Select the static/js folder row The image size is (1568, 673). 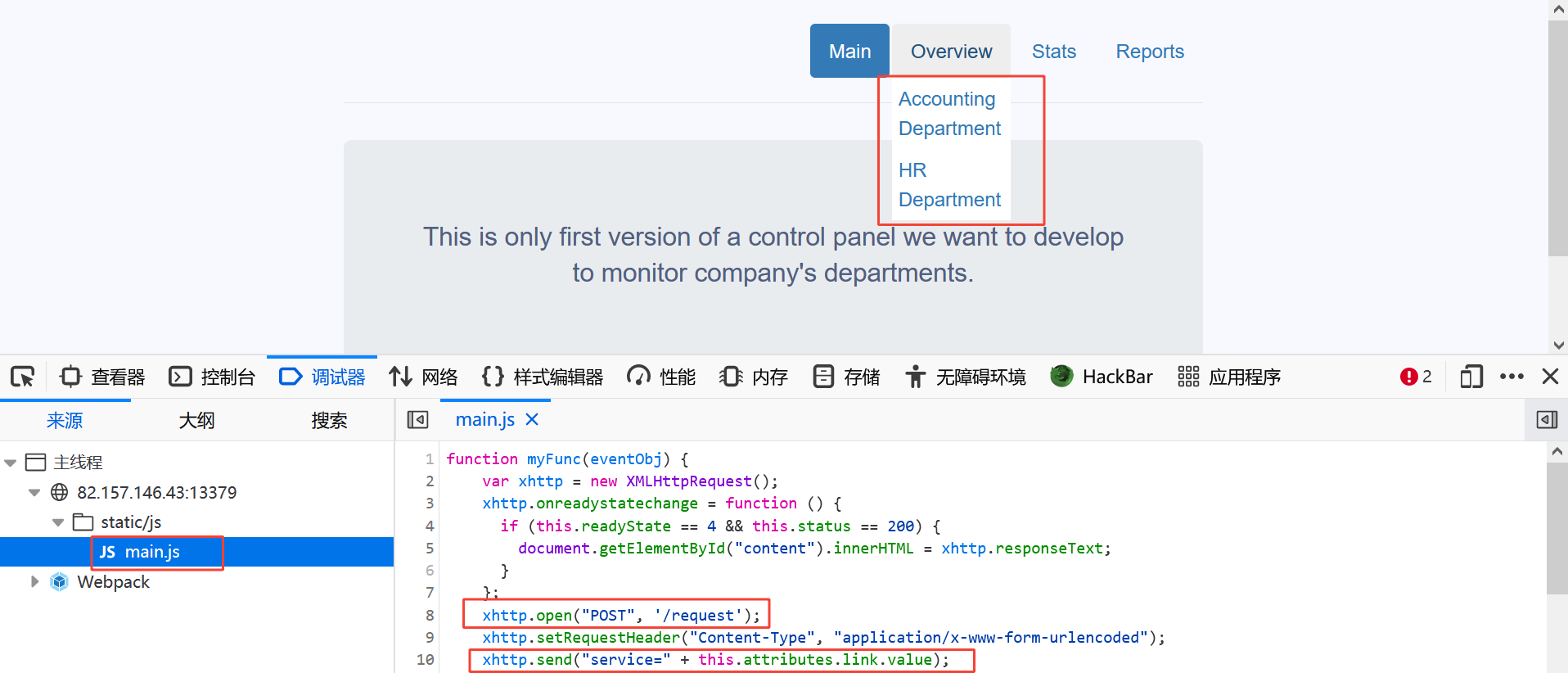(196, 522)
